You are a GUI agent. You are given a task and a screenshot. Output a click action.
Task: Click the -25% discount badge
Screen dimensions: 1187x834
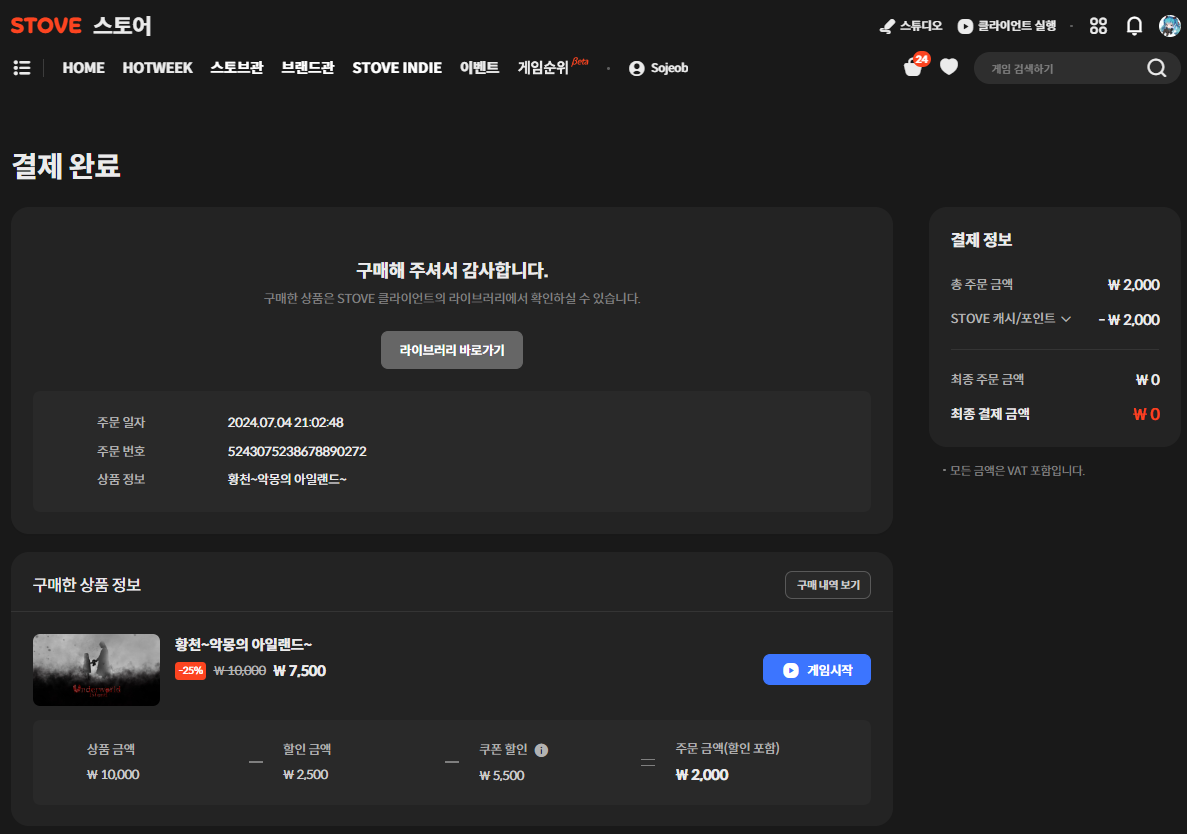(191, 671)
